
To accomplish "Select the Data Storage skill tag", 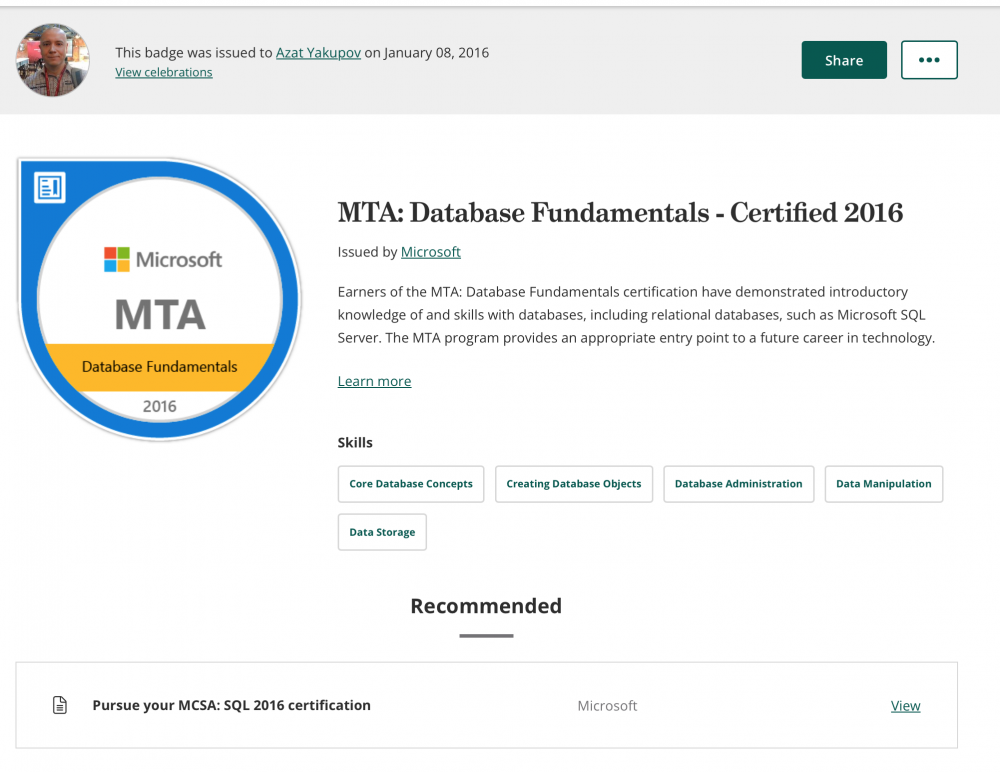I will (x=382, y=532).
